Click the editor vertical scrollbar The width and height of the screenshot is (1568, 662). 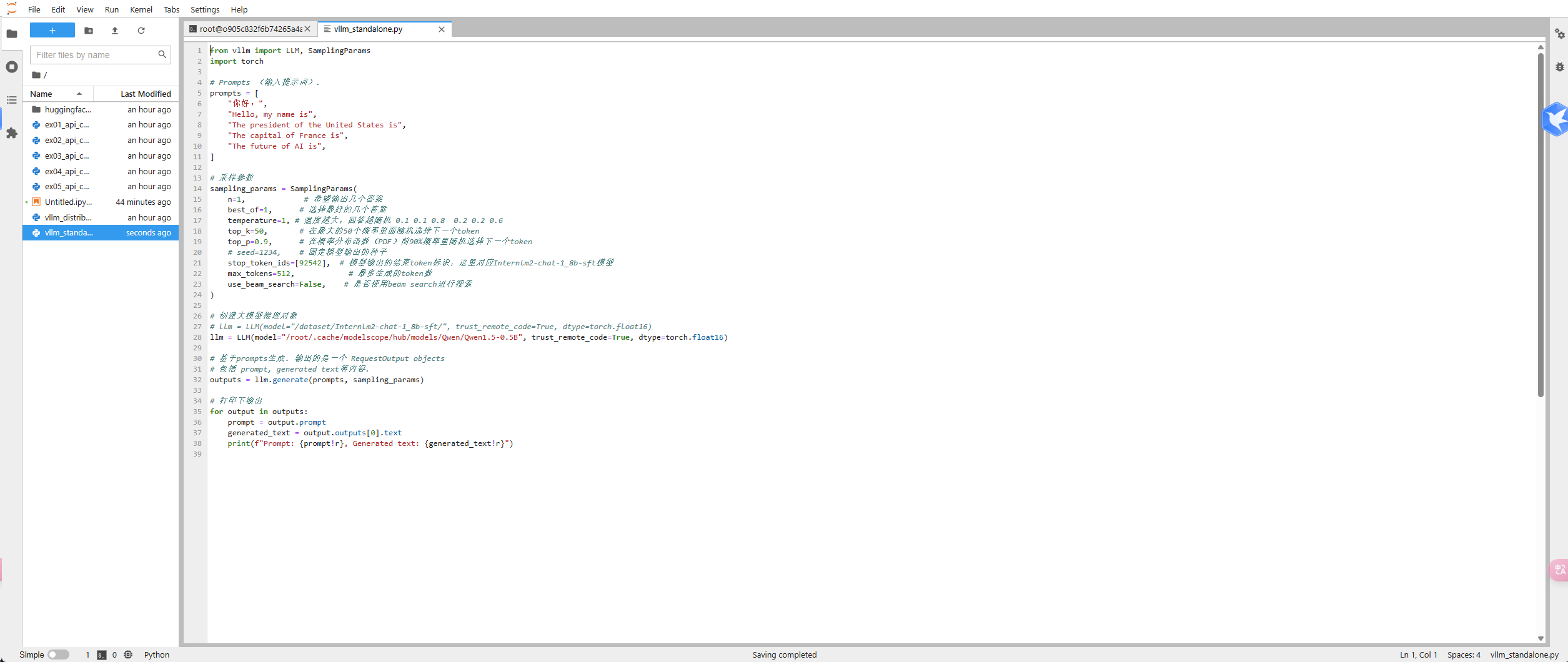coord(1540,225)
